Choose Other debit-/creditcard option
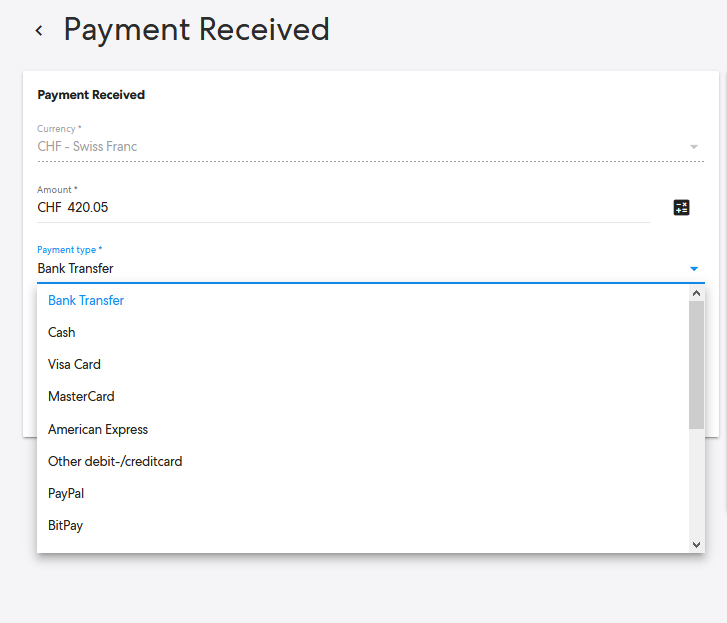This screenshot has width=727, height=623. click(362, 461)
